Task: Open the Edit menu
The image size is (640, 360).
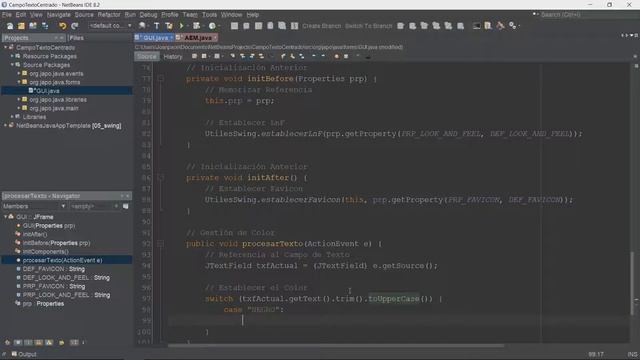Action: (21, 15)
